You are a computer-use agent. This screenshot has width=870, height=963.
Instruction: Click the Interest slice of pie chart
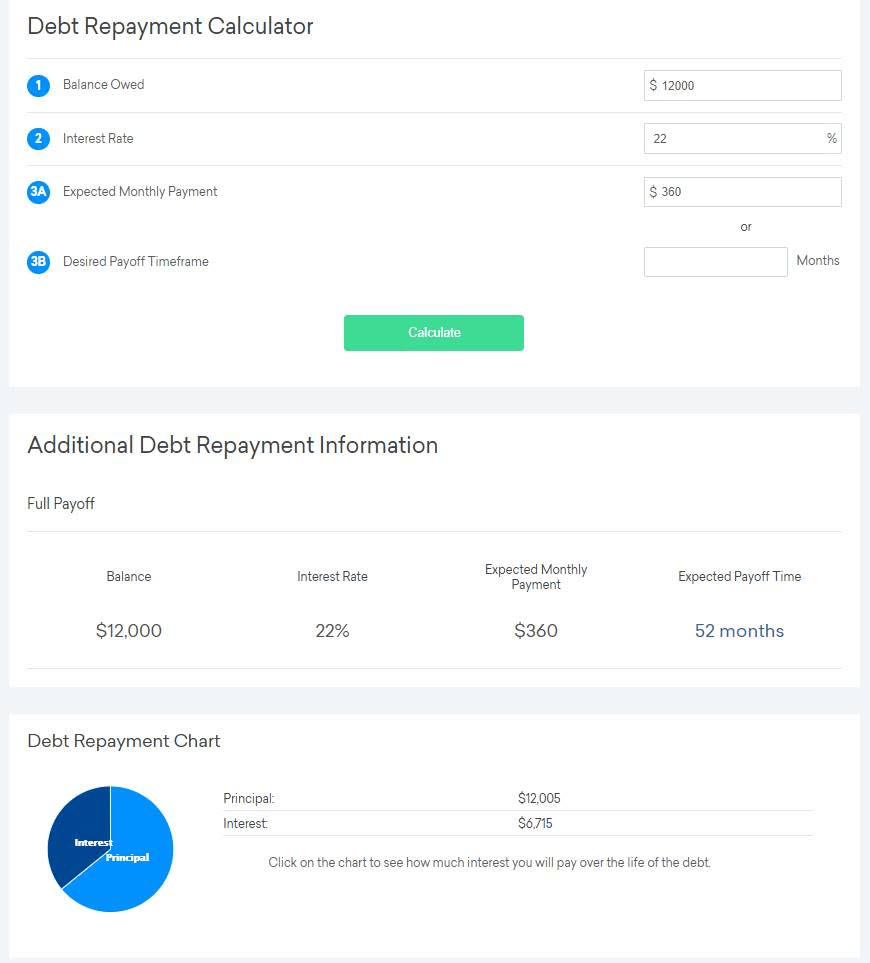pos(78,830)
